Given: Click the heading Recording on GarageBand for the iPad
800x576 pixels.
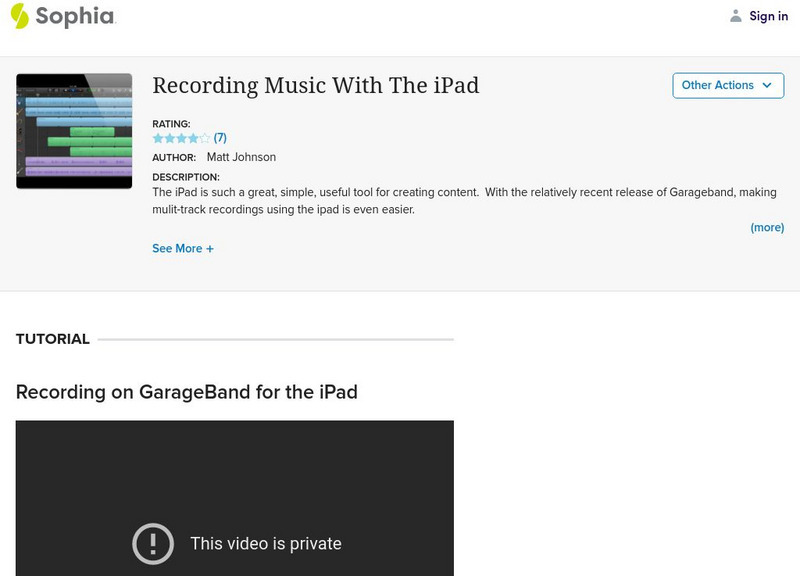Looking at the screenshot, I should [186, 392].
